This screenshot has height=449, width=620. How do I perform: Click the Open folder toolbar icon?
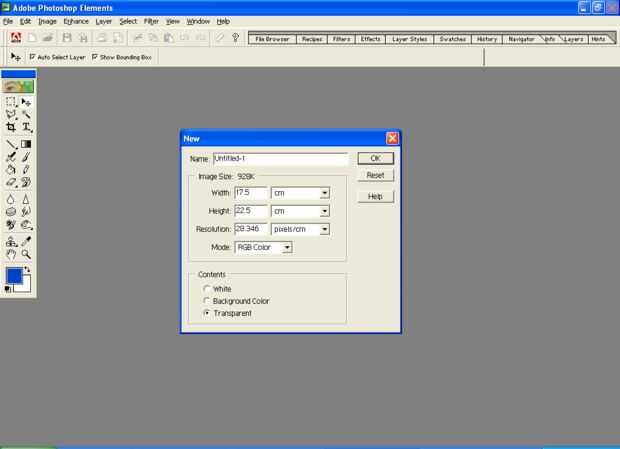click(48, 38)
